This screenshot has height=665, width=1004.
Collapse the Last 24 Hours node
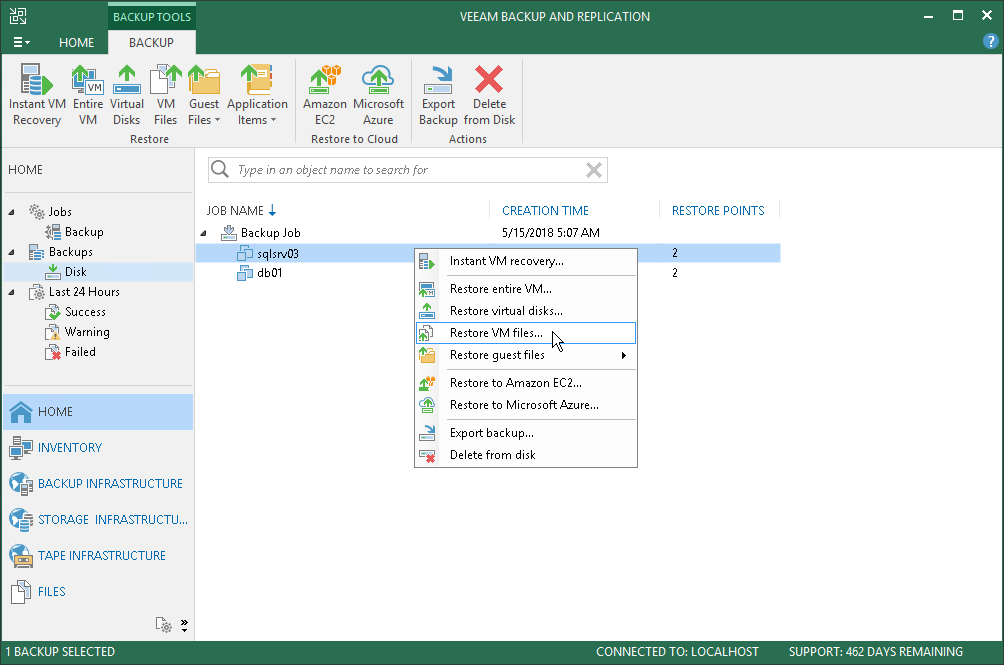tap(12, 292)
